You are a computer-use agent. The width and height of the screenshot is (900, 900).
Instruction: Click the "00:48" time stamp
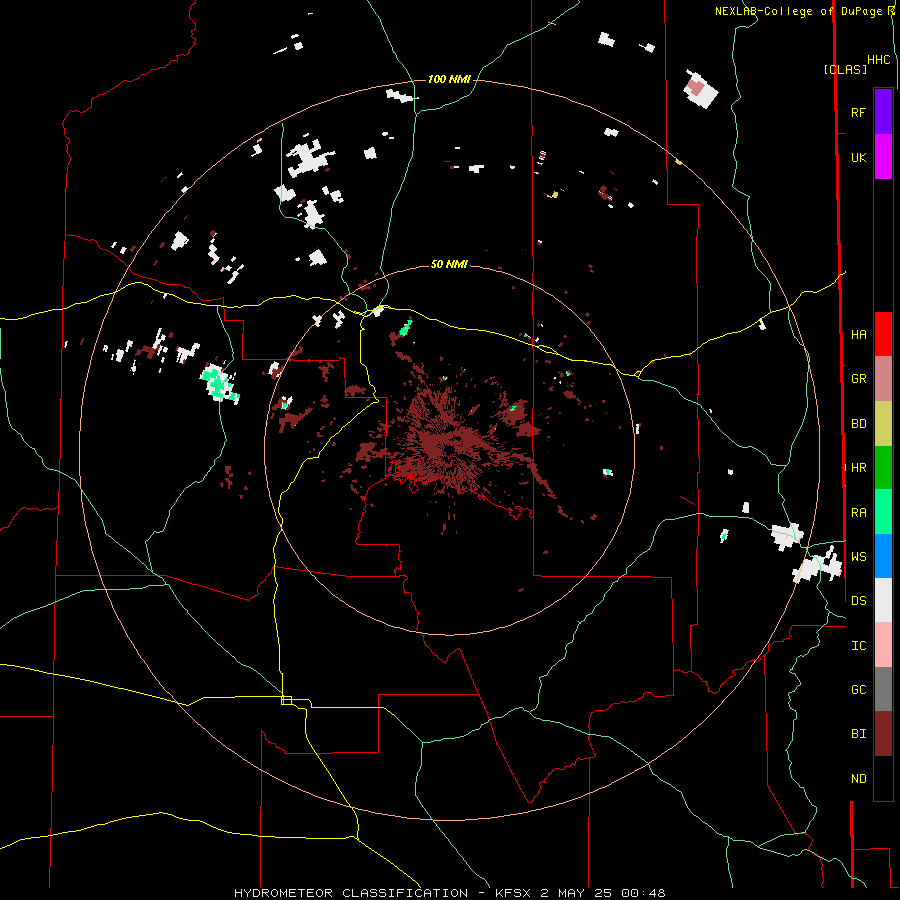pyautogui.click(x=643, y=893)
